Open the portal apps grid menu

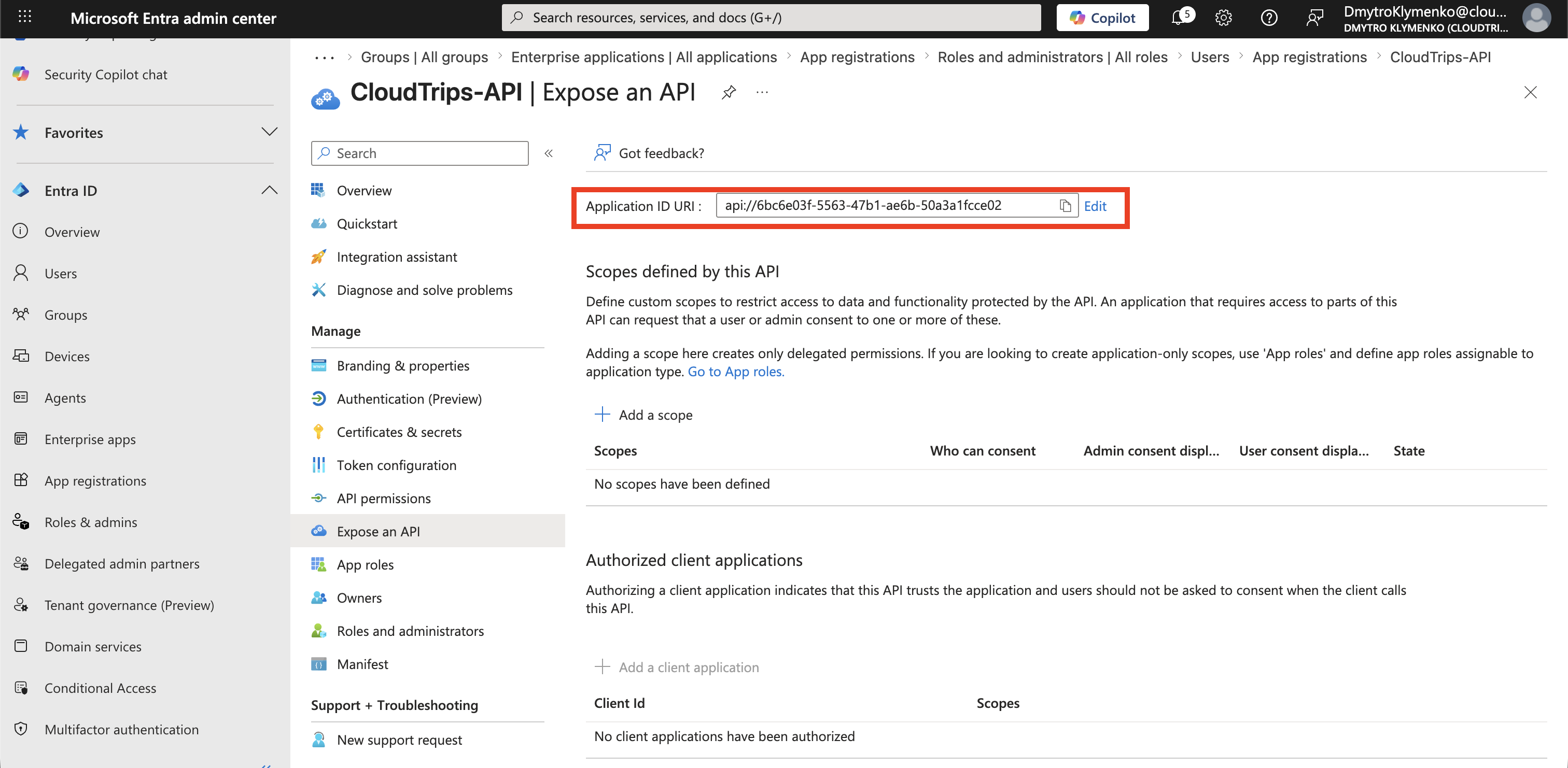coord(24,17)
